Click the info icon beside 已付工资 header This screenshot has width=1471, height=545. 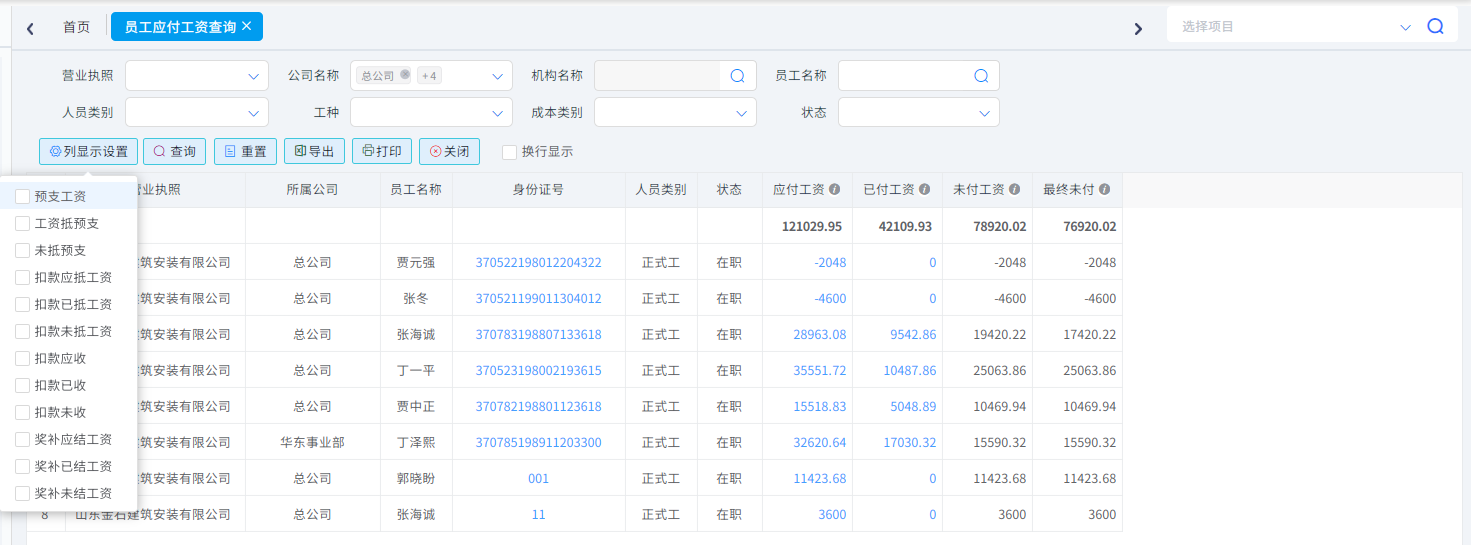pyautogui.click(x=924, y=189)
